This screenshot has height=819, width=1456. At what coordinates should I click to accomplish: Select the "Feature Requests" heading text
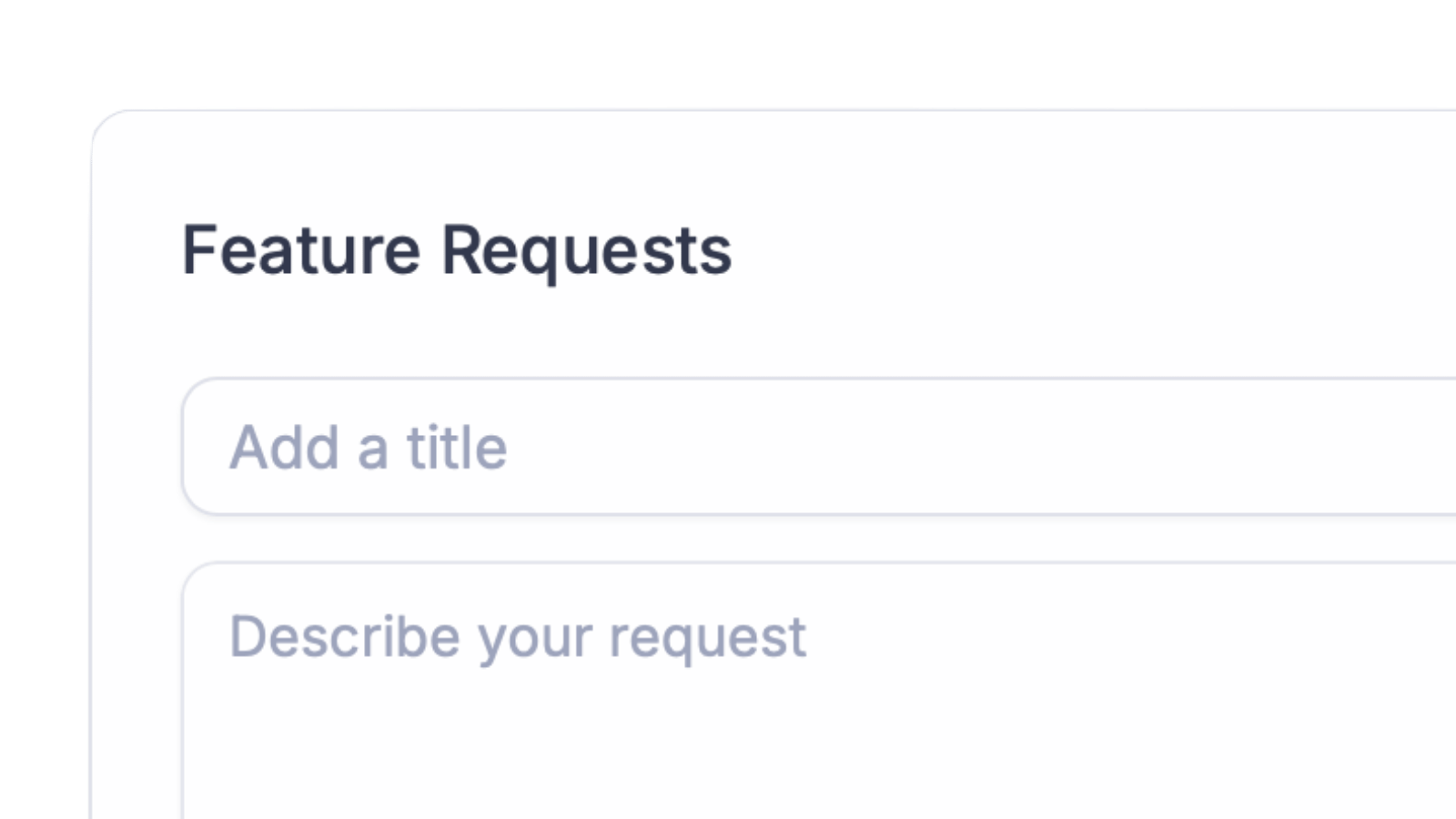click(457, 250)
